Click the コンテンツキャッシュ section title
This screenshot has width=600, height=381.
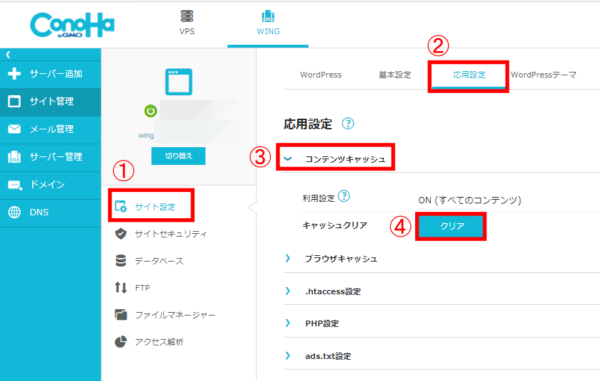pyautogui.click(x=345, y=159)
